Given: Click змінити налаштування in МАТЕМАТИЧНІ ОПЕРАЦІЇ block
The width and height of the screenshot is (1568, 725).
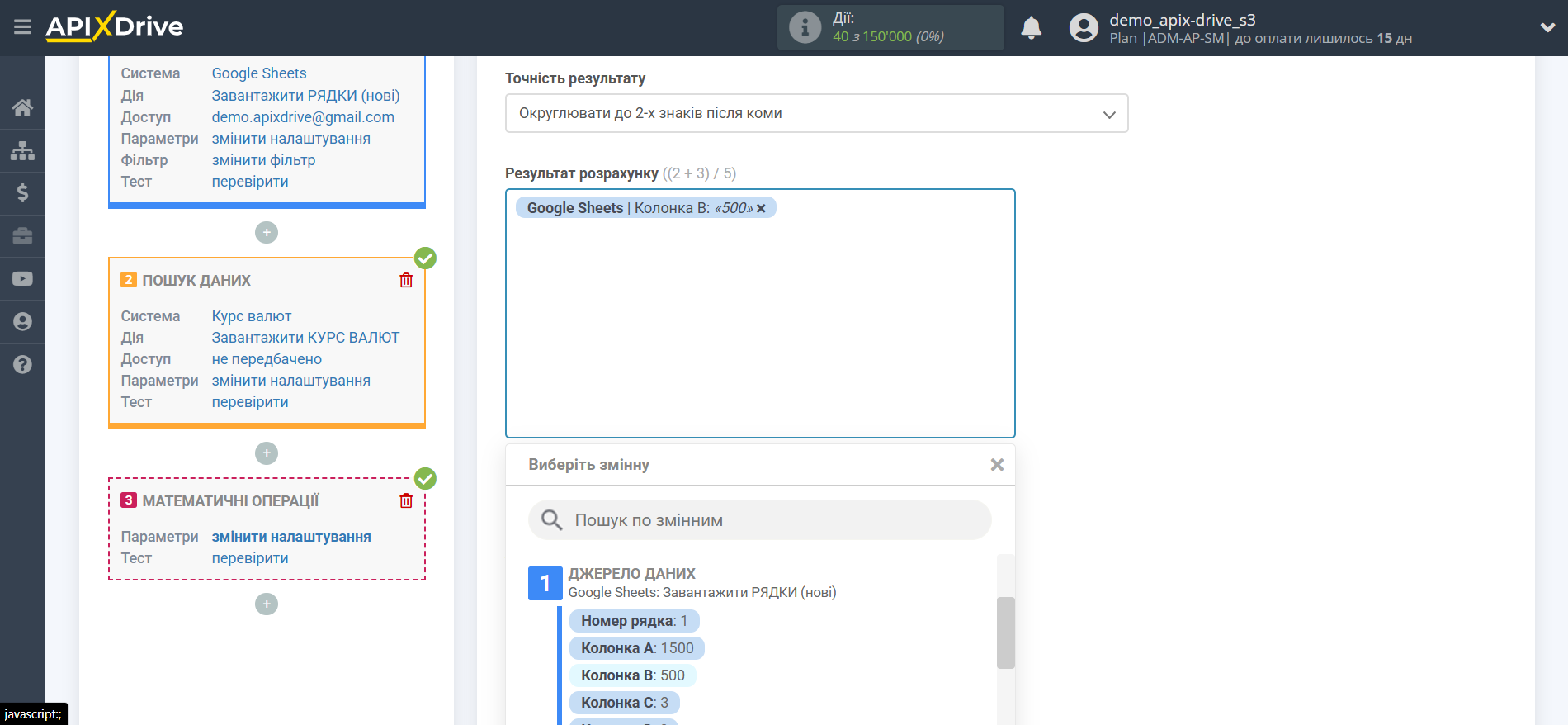Looking at the screenshot, I should (291, 537).
